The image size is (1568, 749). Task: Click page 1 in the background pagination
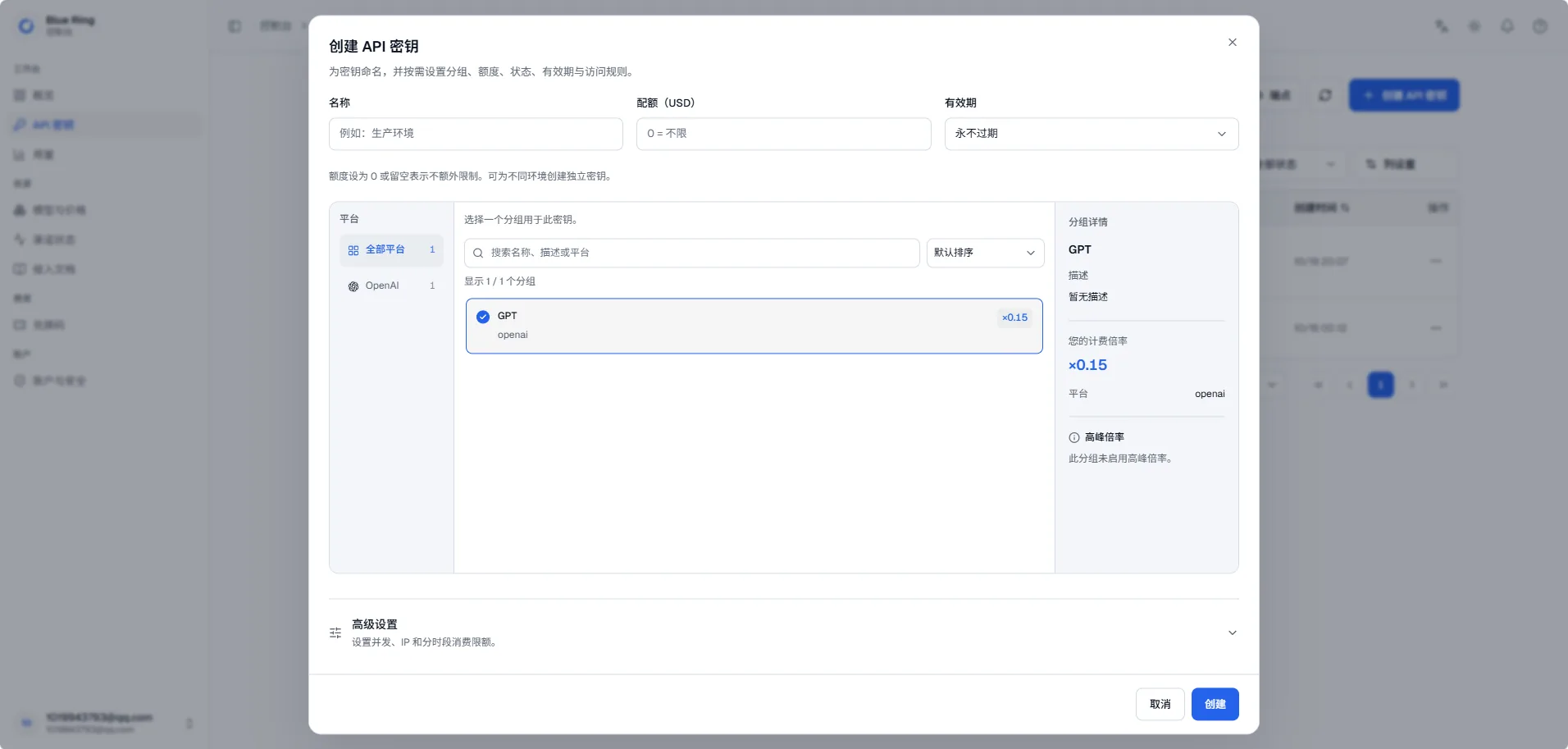tap(1381, 385)
